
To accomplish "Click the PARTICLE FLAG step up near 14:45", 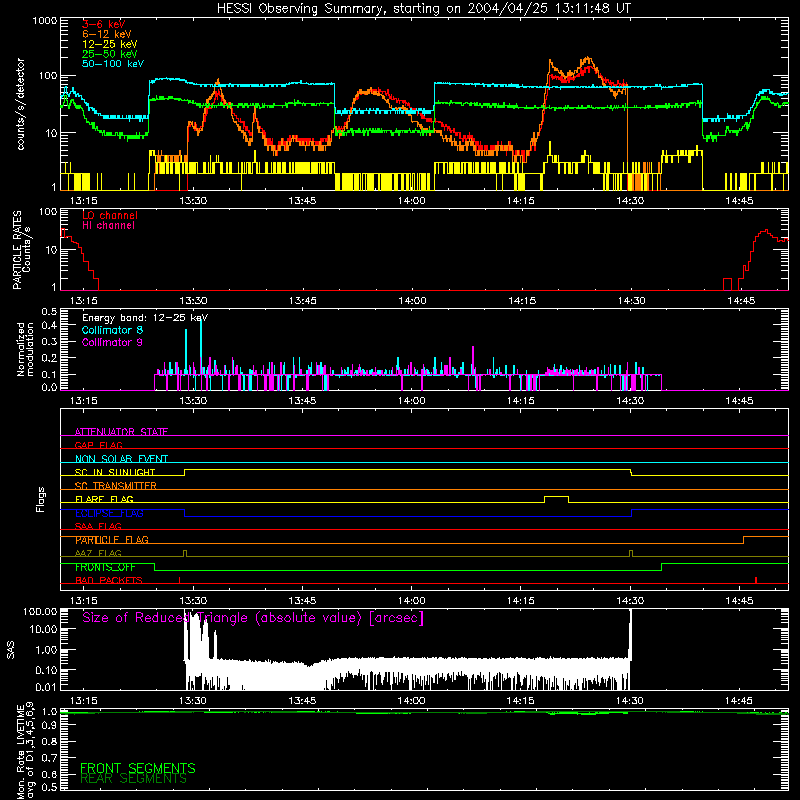I will [743, 540].
